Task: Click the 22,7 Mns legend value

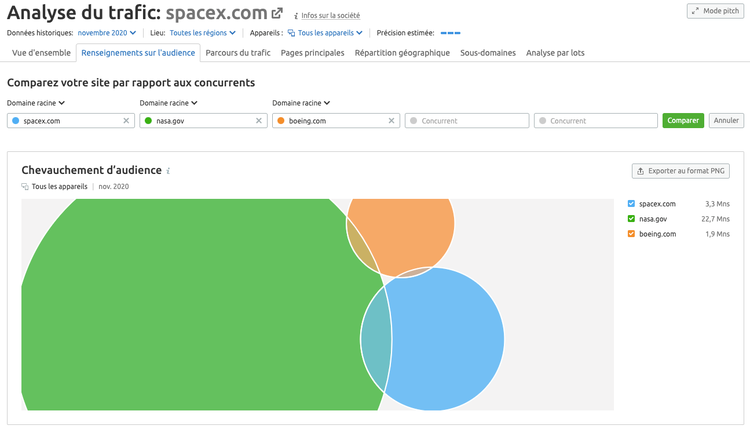Action: coord(715,219)
